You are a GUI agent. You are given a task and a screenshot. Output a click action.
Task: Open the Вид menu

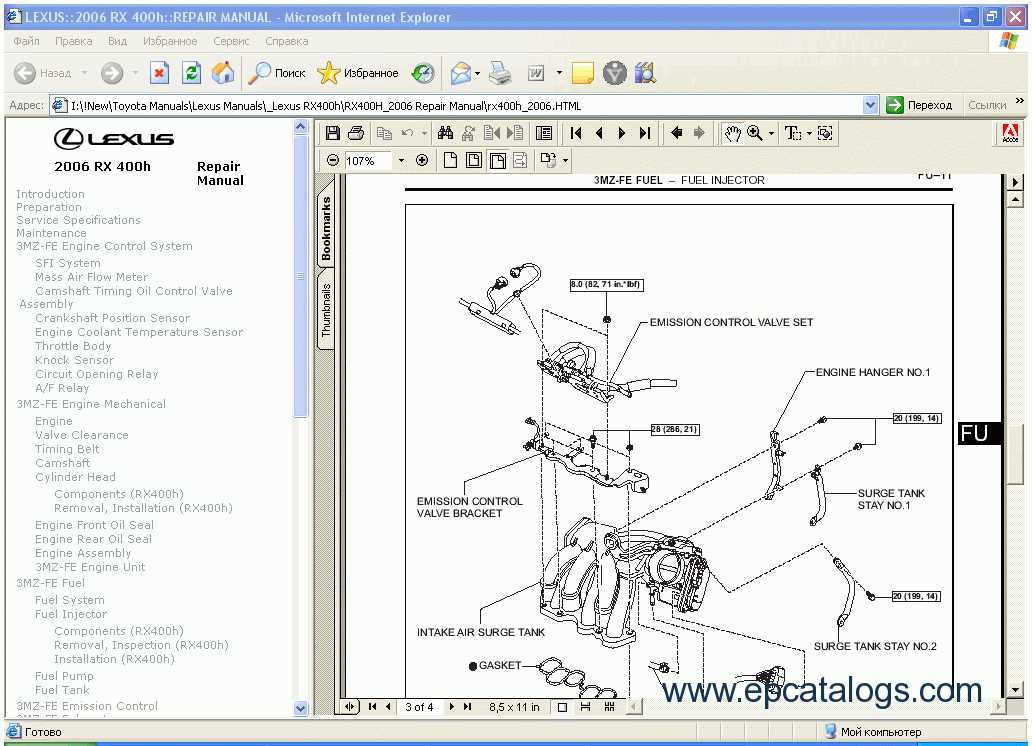coord(117,41)
